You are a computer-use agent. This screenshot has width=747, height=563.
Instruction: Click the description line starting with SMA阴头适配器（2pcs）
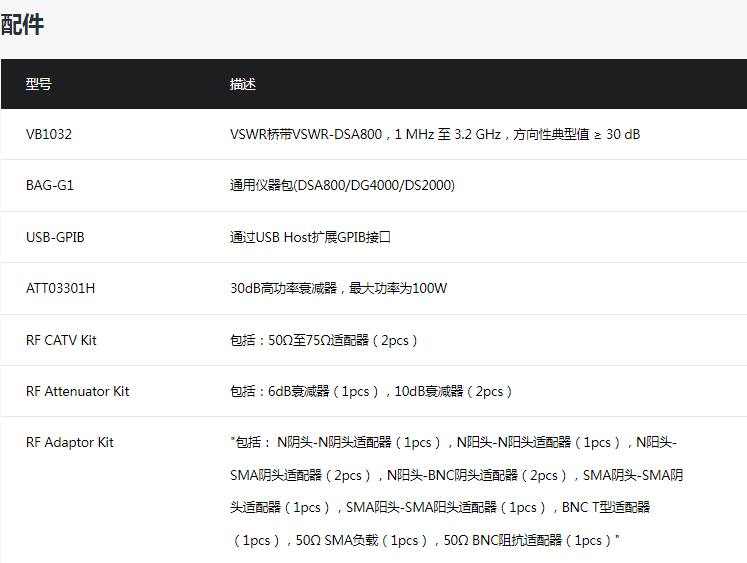pos(456,474)
